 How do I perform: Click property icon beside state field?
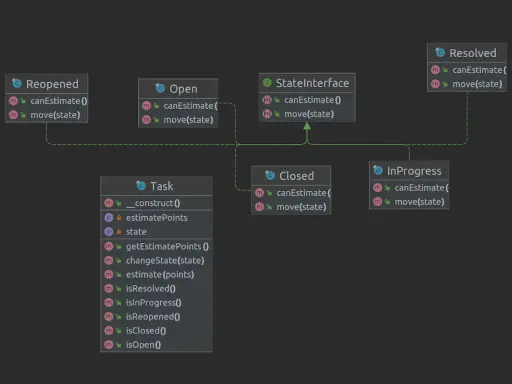(109, 232)
